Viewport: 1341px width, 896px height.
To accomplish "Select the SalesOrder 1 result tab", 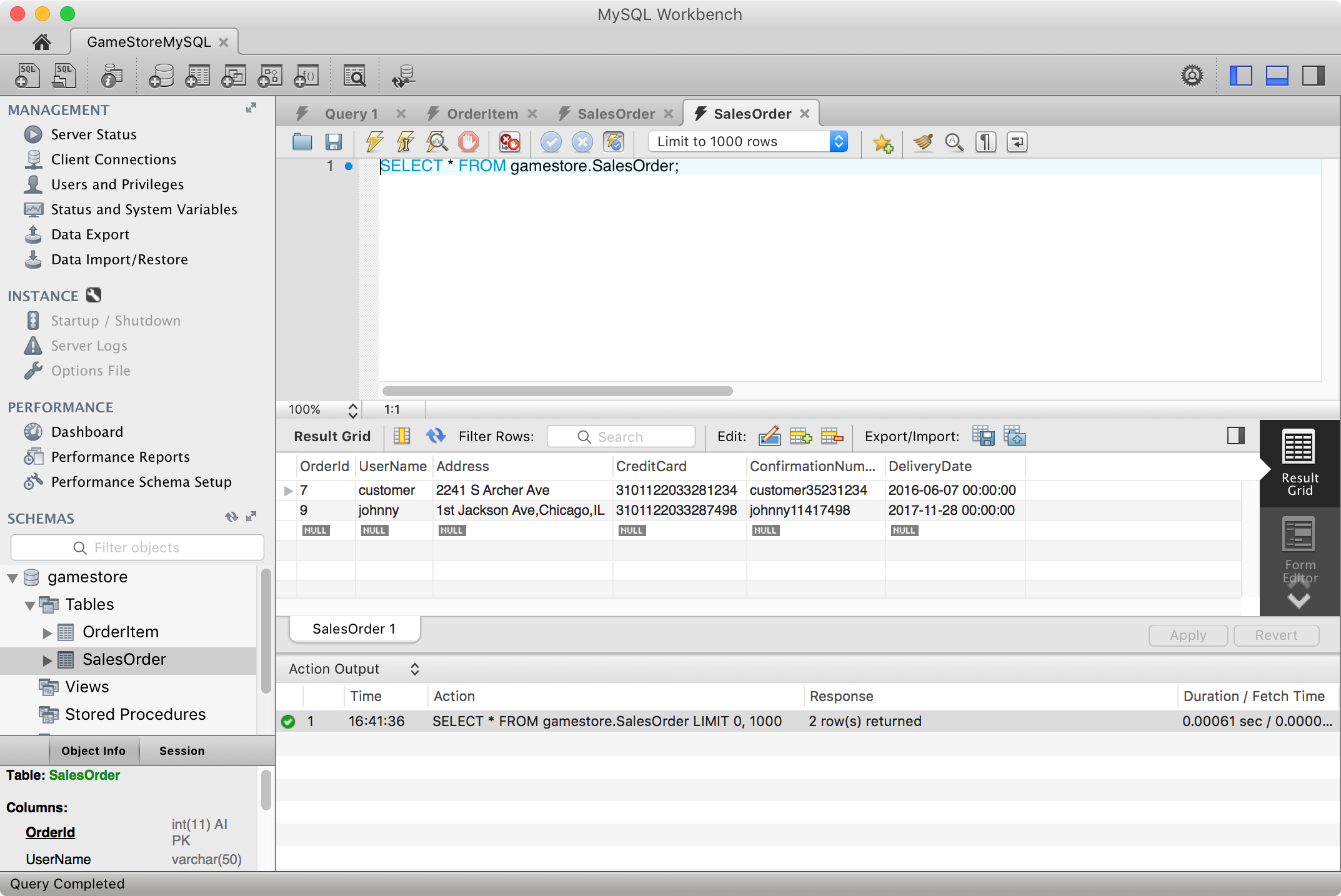I will click(x=354, y=629).
